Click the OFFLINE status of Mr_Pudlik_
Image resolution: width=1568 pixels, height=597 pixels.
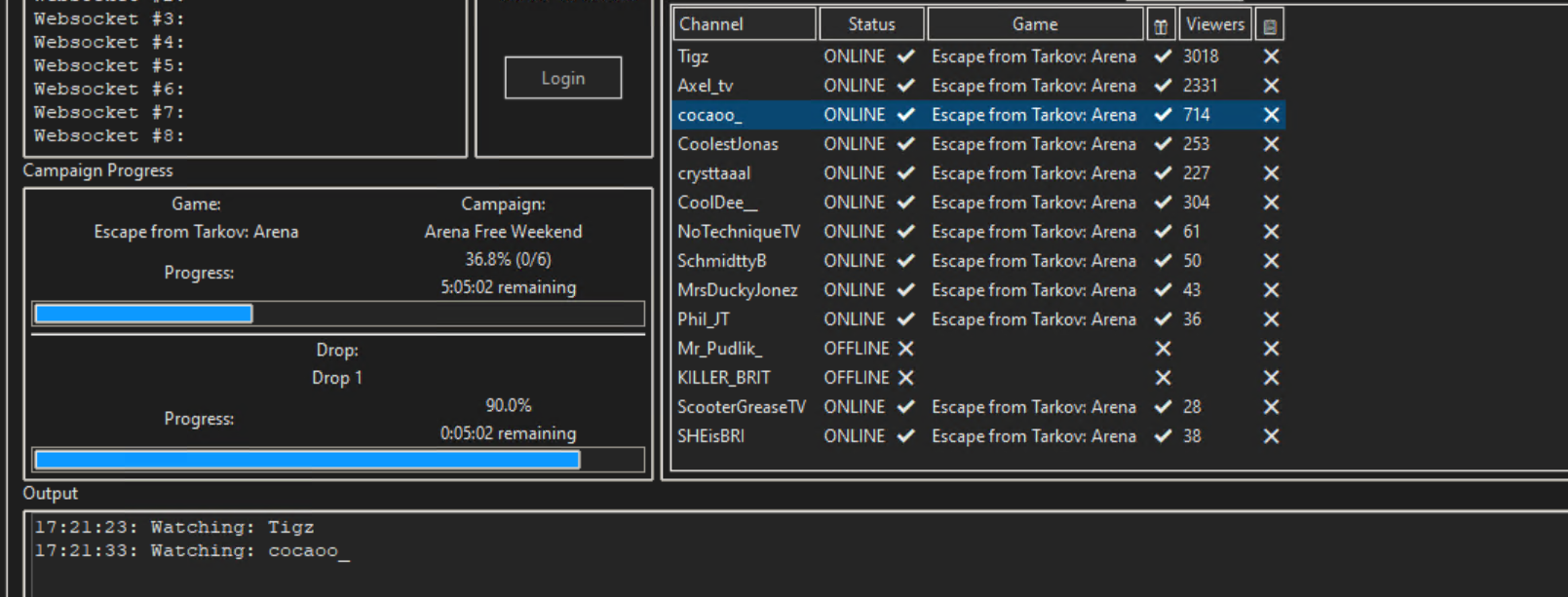(x=857, y=349)
